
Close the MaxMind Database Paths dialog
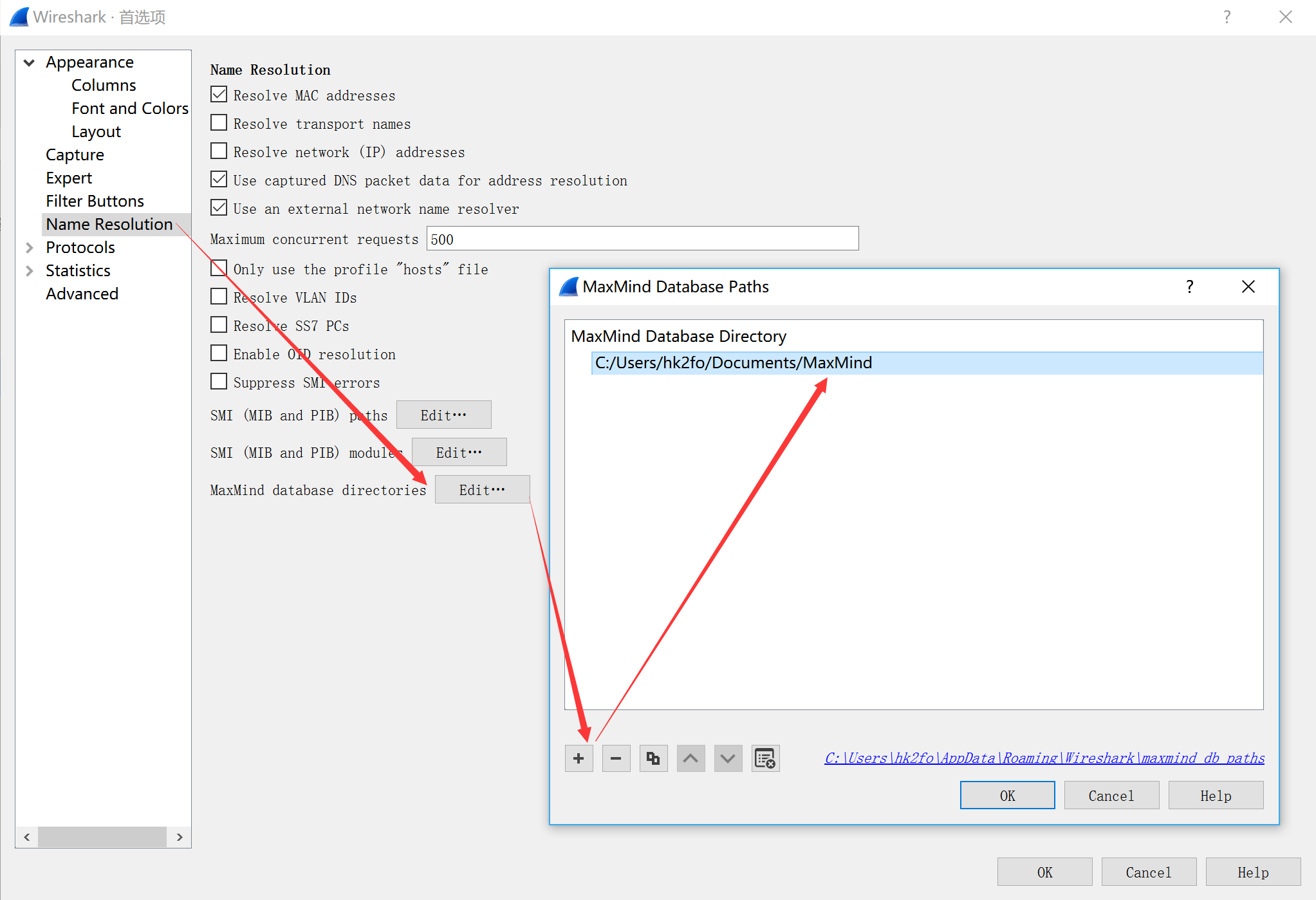tap(1248, 286)
